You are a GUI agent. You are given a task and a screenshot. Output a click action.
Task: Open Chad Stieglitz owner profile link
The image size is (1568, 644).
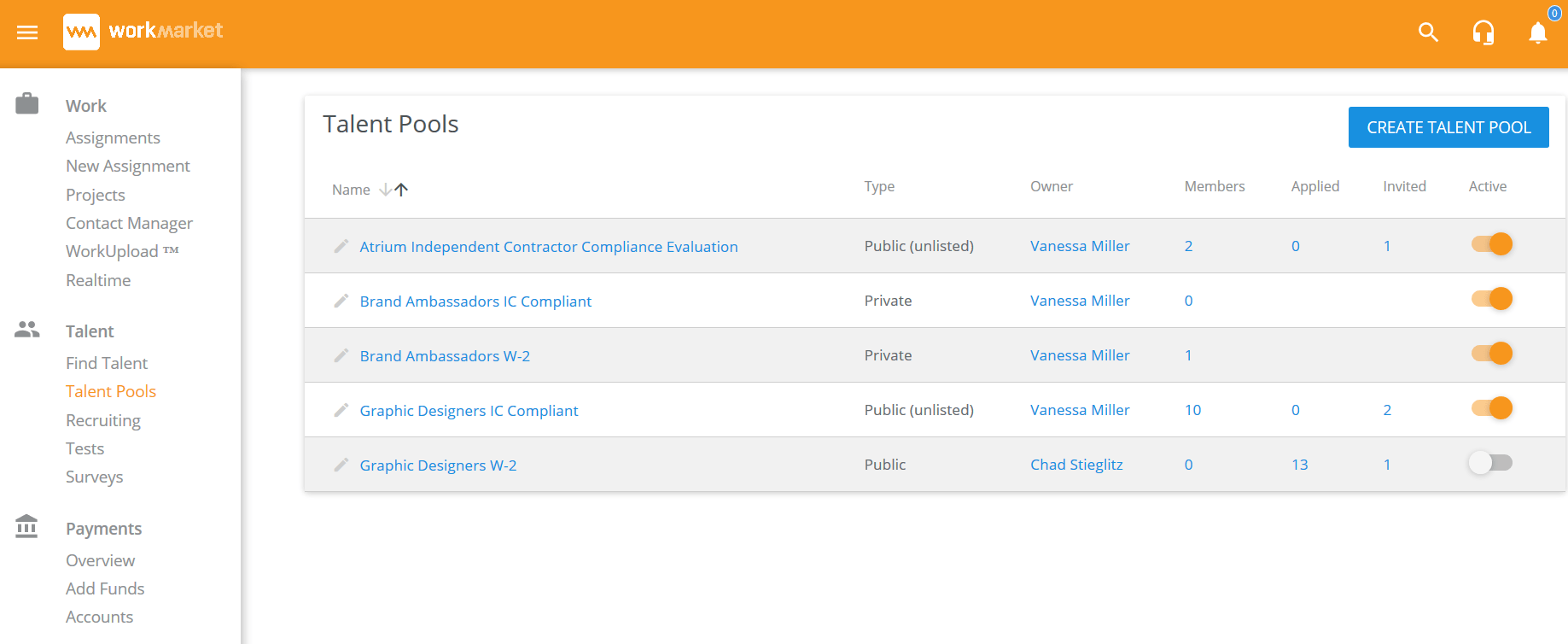click(x=1075, y=465)
